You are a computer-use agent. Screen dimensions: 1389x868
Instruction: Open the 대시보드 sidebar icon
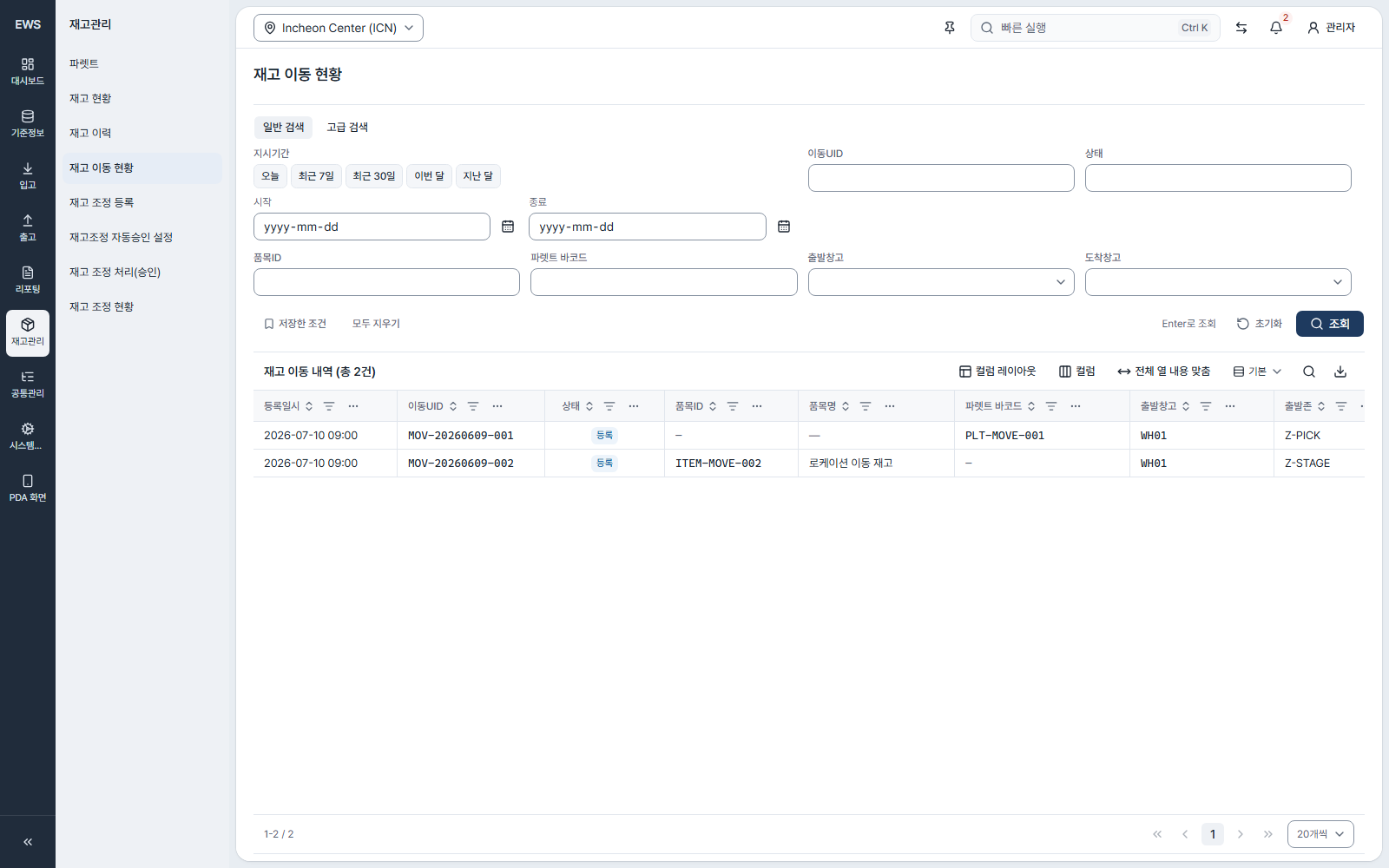pos(28,72)
